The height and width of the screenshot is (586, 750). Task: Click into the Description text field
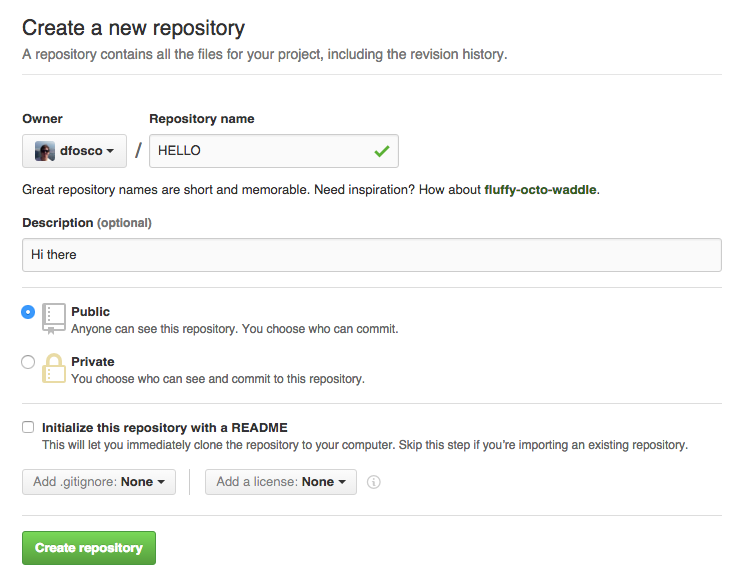pos(371,255)
